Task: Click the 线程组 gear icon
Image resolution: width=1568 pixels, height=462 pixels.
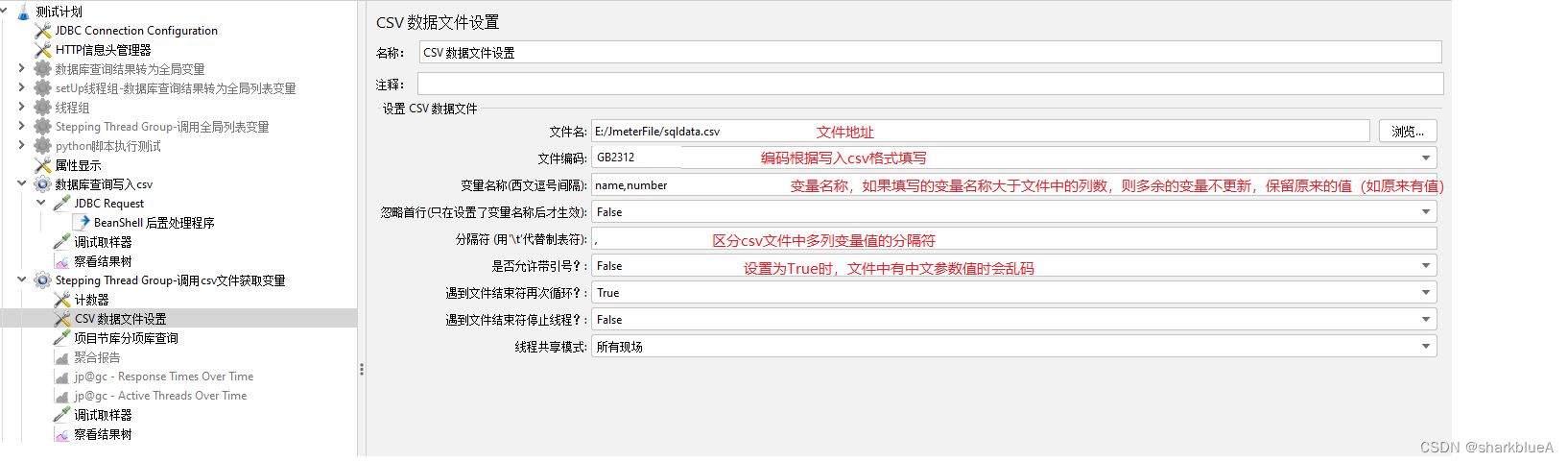Action: 43,108
